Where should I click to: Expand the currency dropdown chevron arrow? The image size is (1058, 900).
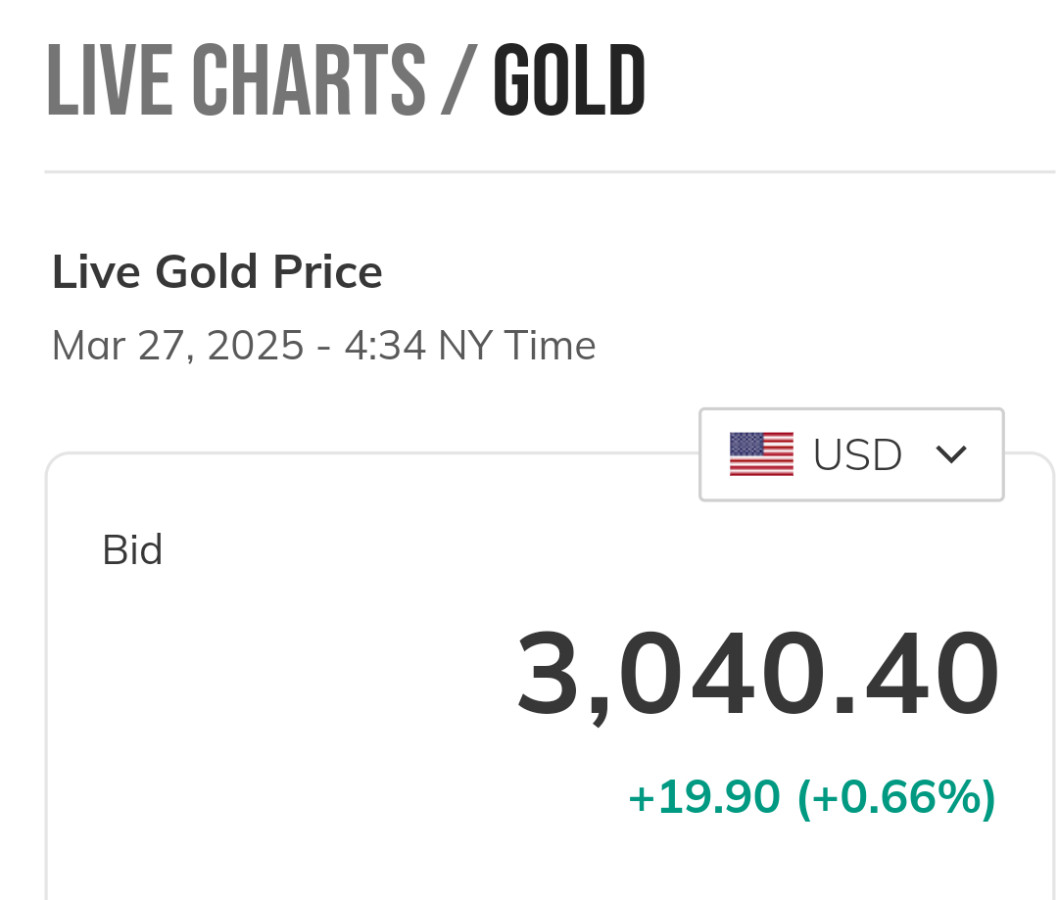(x=951, y=454)
